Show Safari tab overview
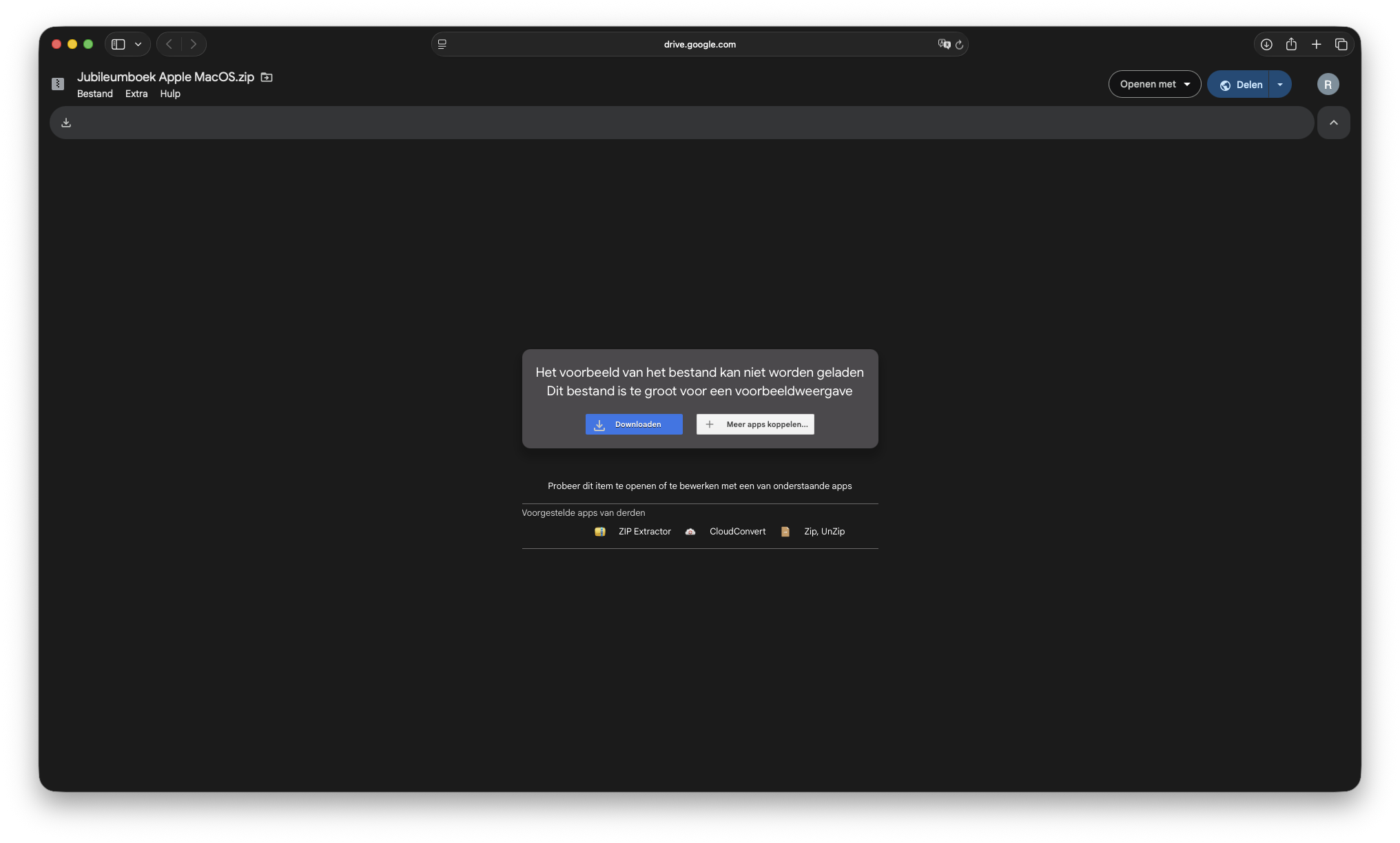Screen dimensions: 1400x843 (x=1341, y=44)
